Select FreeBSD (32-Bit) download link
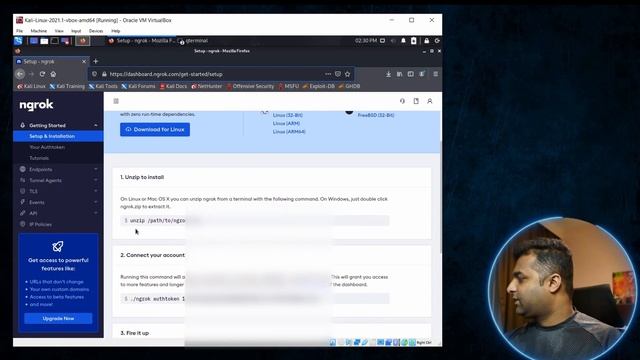Screen dimensions: 640x360 (x=376, y=115)
